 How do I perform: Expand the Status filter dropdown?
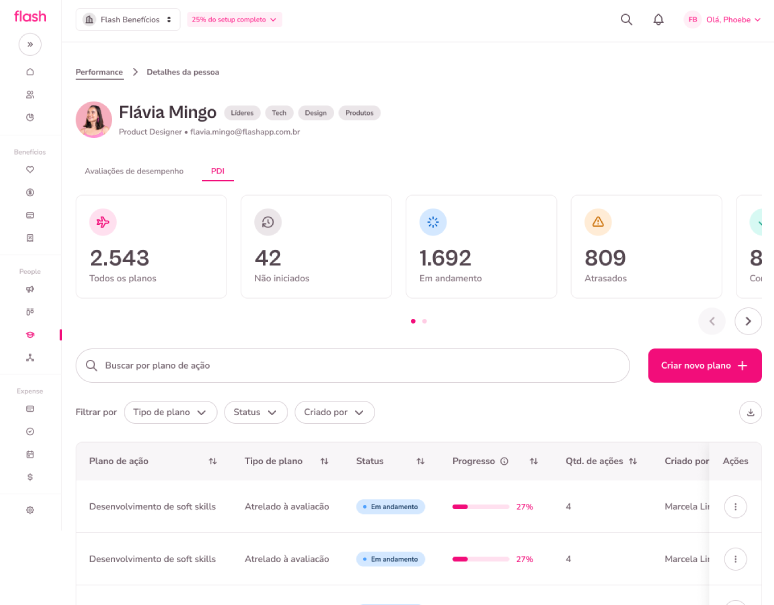[x=256, y=412]
